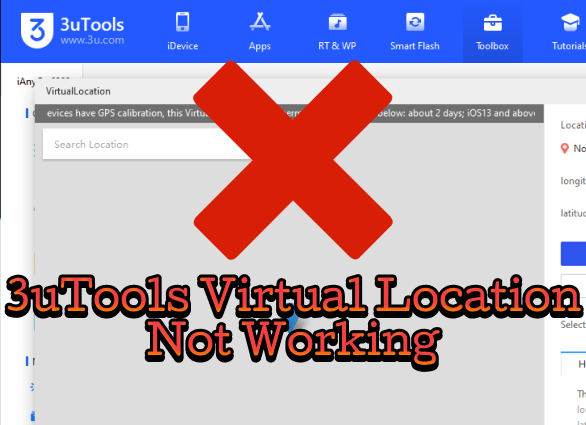The image size is (586, 425).
Task: Click the GPS calibration notice banner
Action: (x=289, y=113)
